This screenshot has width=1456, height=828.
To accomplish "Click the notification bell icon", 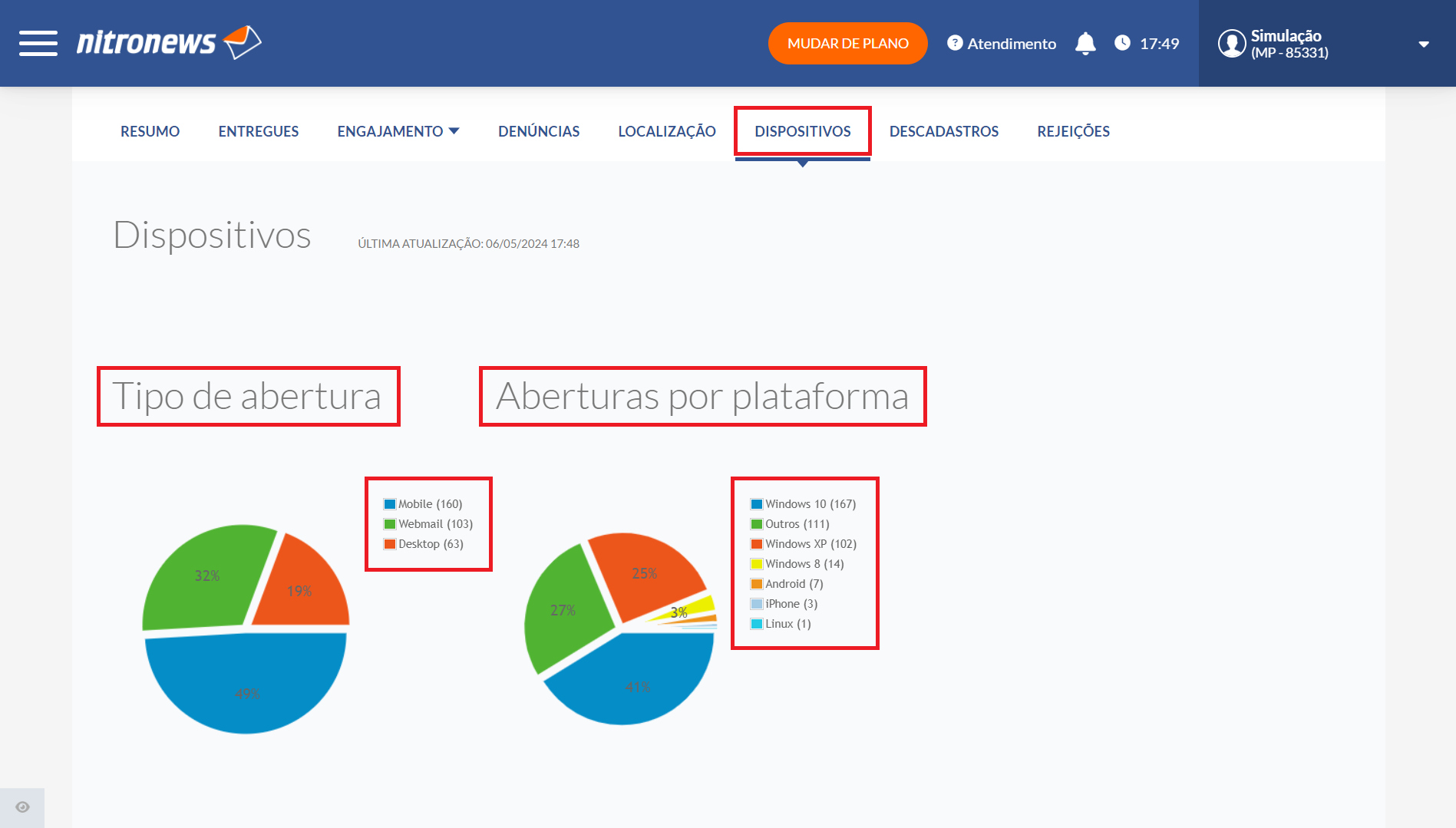I will (1085, 43).
